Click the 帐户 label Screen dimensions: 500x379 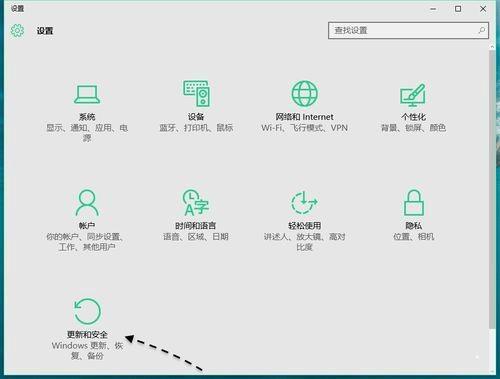pos(87,226)
